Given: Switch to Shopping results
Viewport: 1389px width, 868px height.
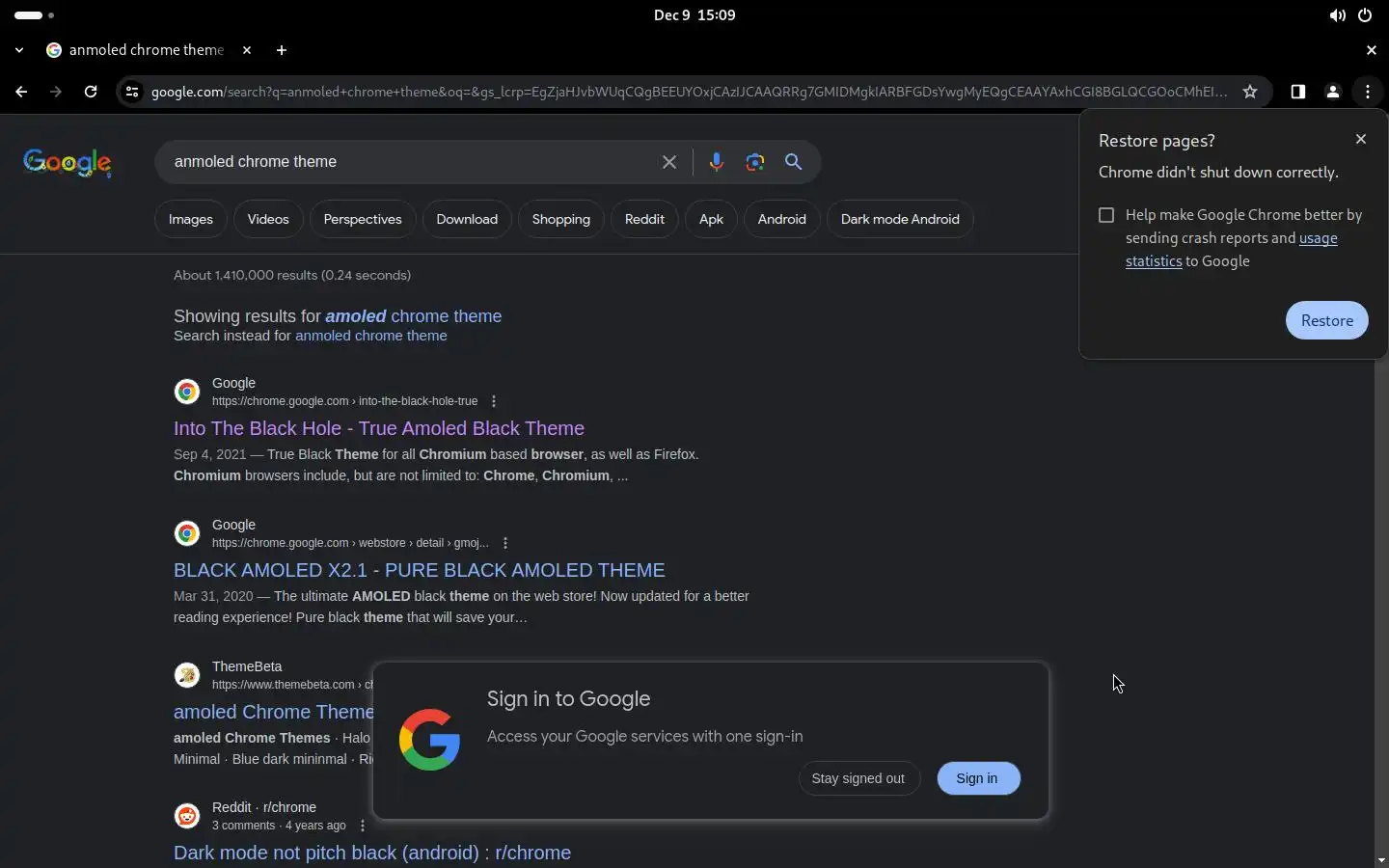Looking at the screenshot, I should (x=561, y=219).
